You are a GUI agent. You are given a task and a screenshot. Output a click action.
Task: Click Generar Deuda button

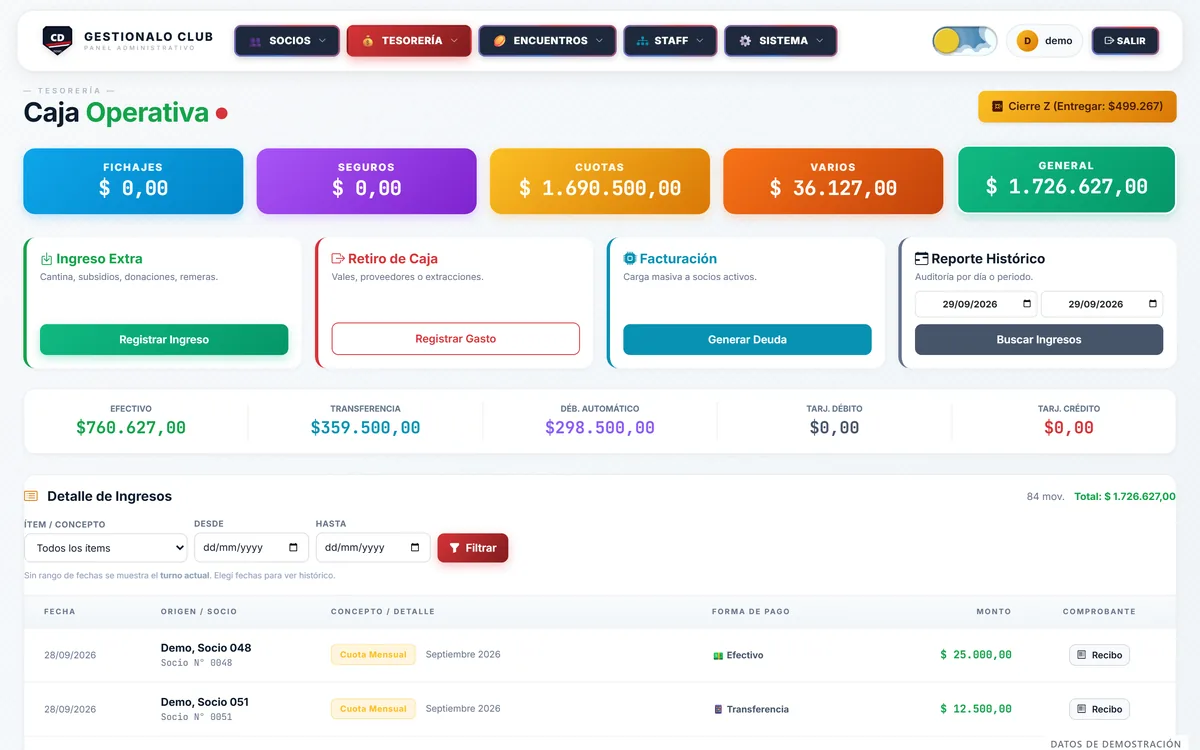747,340
